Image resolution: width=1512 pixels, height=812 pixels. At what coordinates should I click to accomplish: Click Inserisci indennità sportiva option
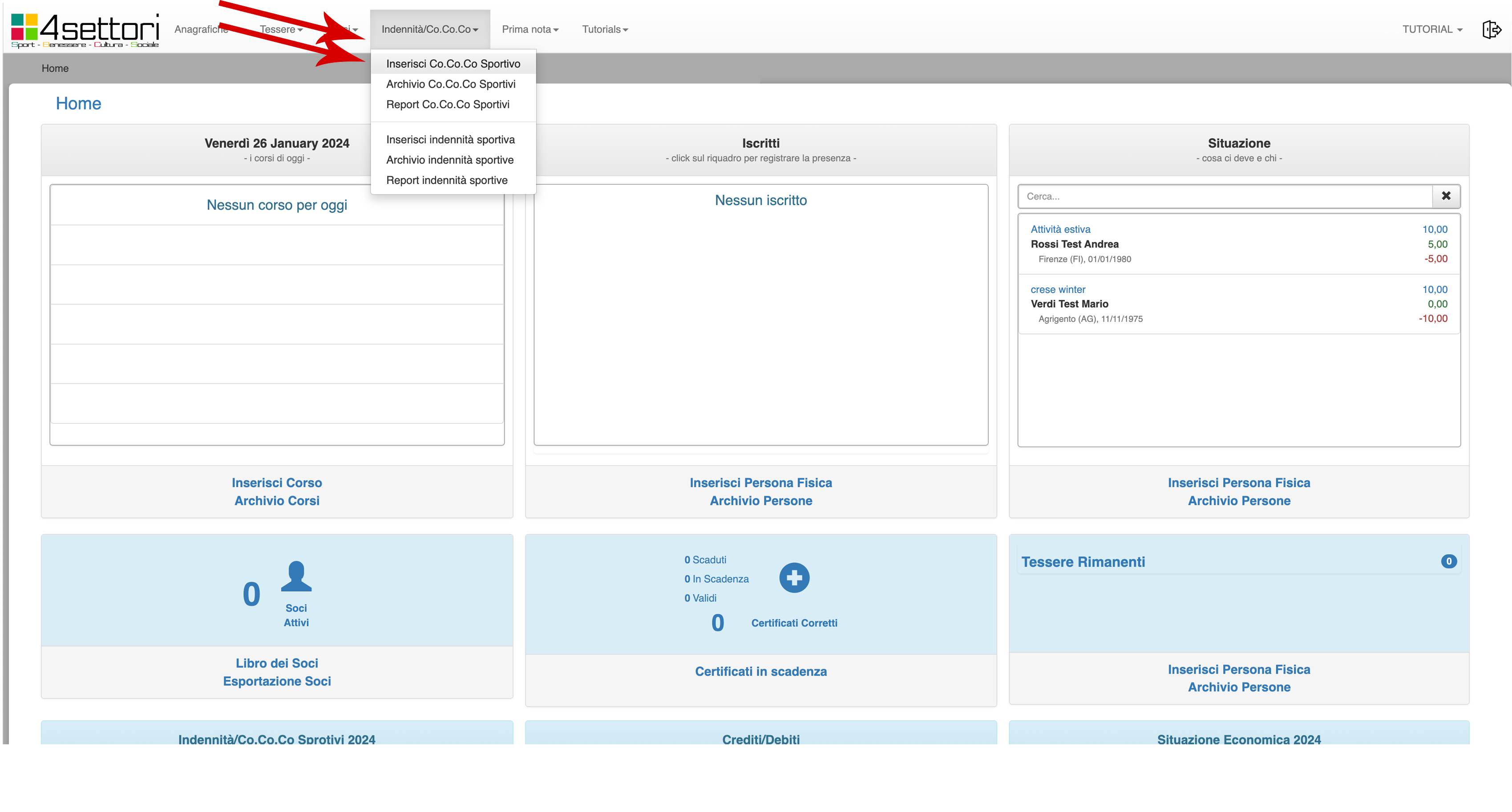coord(450,140)
